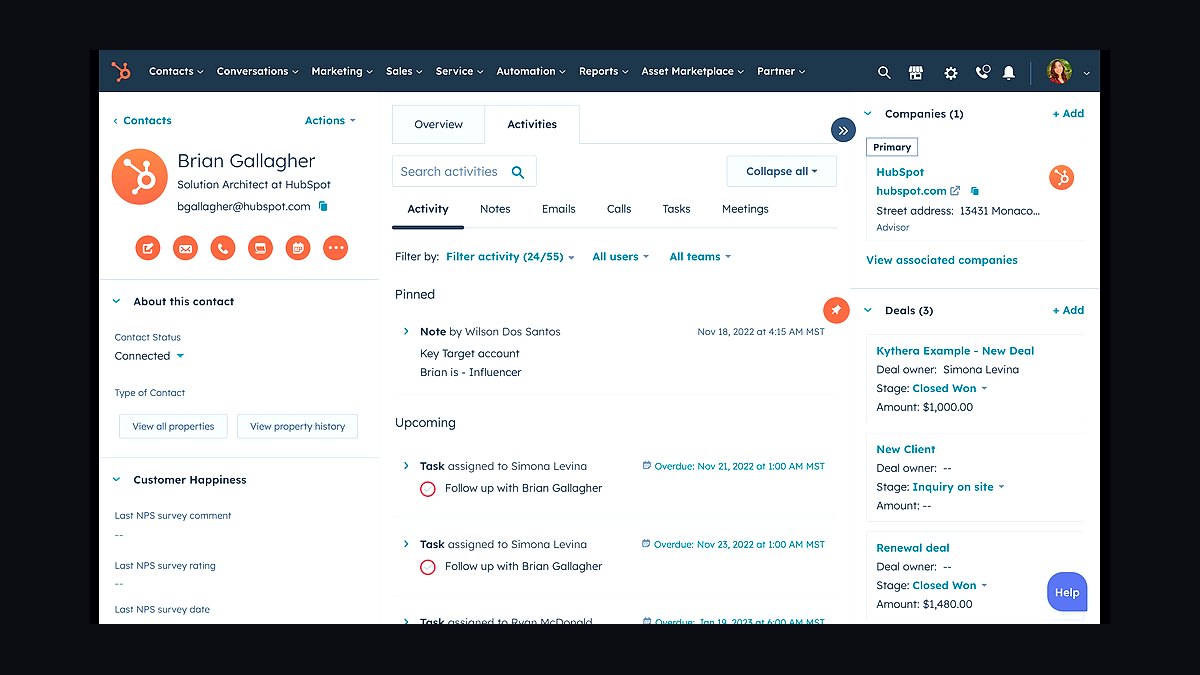Click the email icon under contact name

tap(185, 247)
